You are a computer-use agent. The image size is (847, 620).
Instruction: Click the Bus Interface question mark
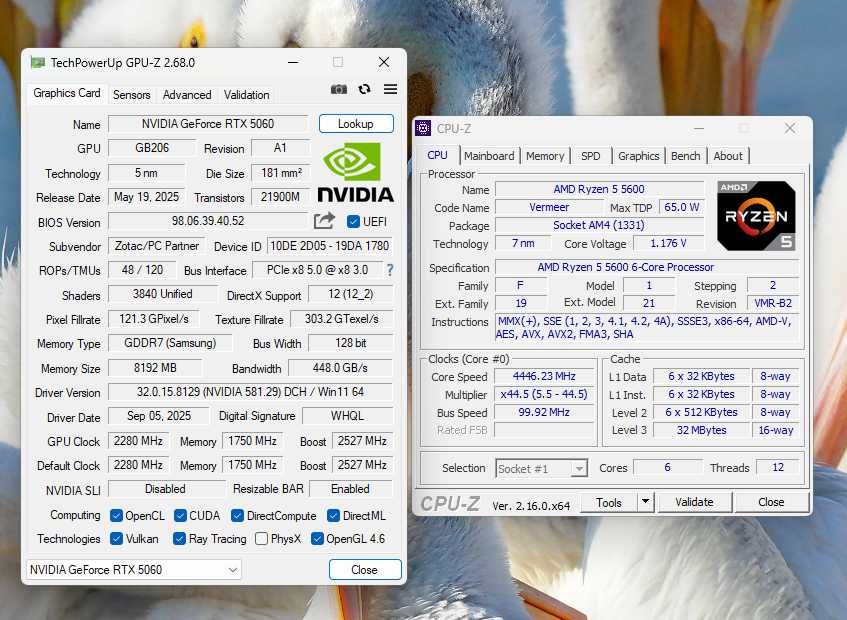tap(390, 270)
